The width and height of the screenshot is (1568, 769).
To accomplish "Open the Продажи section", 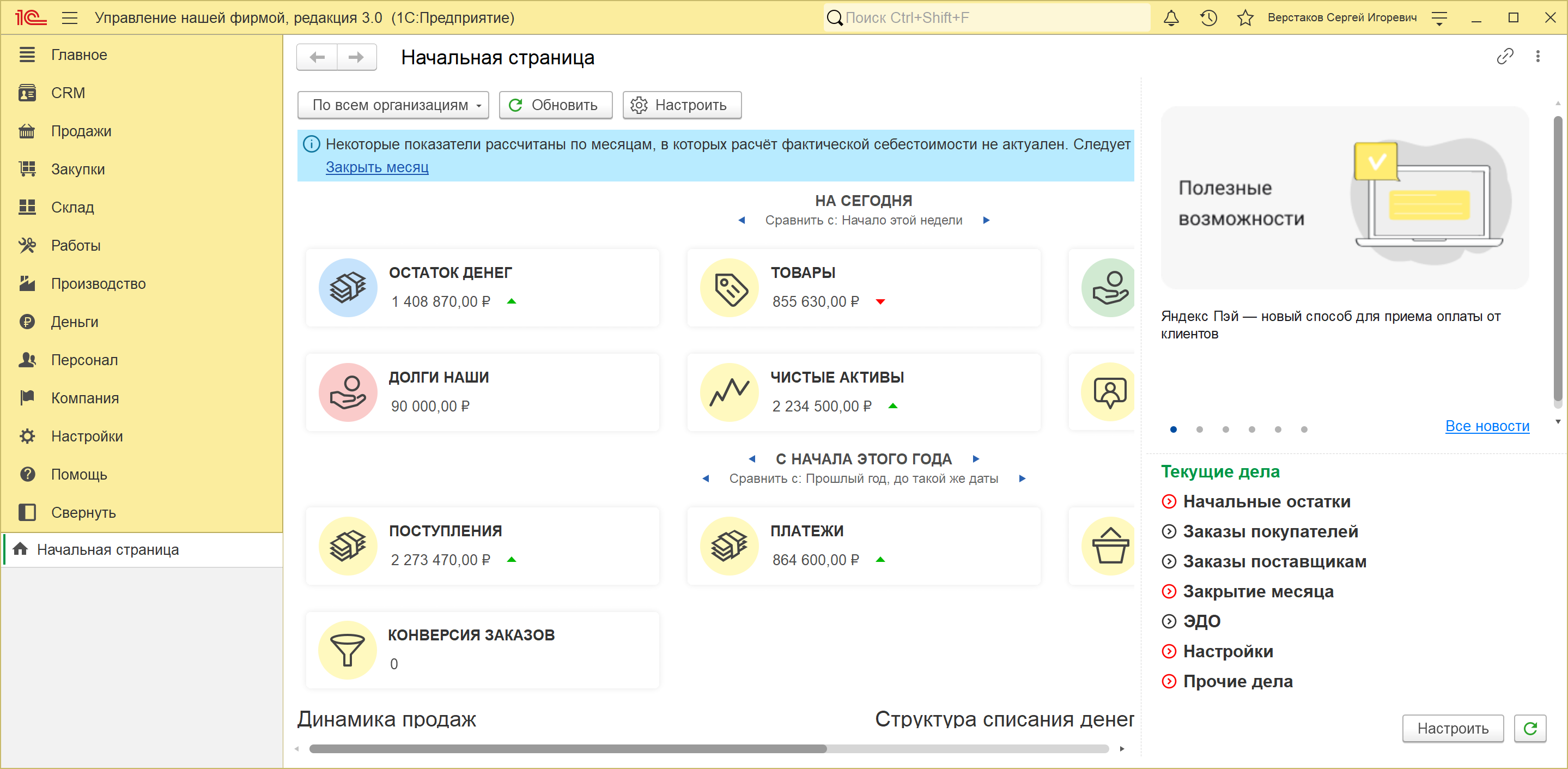I will tap(141, 131).
